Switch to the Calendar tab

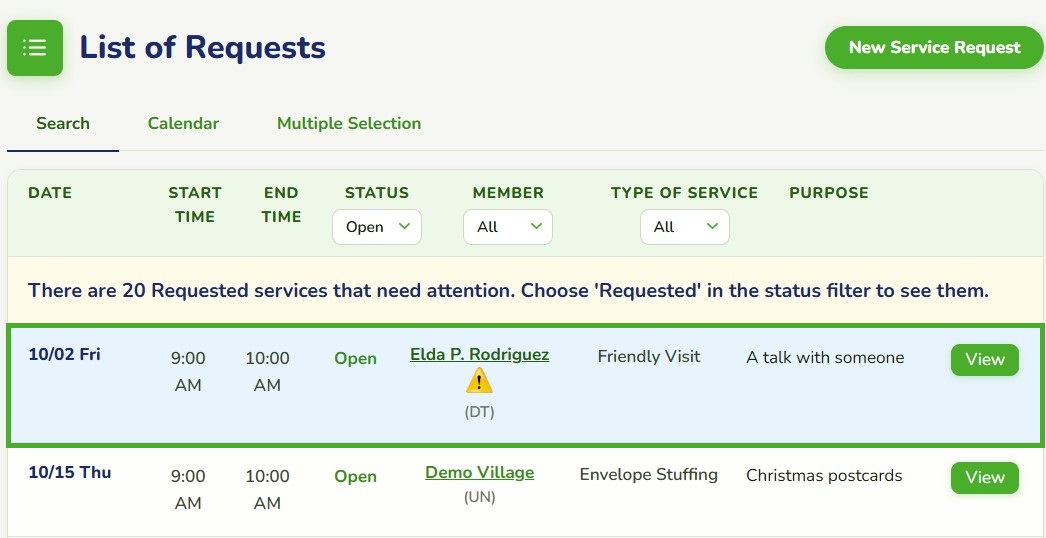183,123
